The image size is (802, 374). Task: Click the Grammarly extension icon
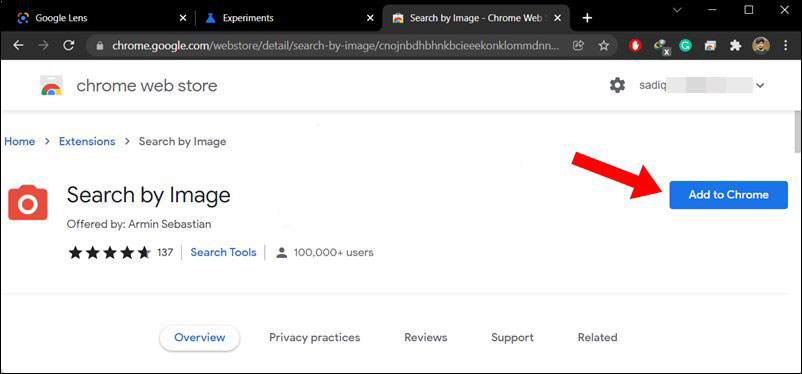pos(685,46)
